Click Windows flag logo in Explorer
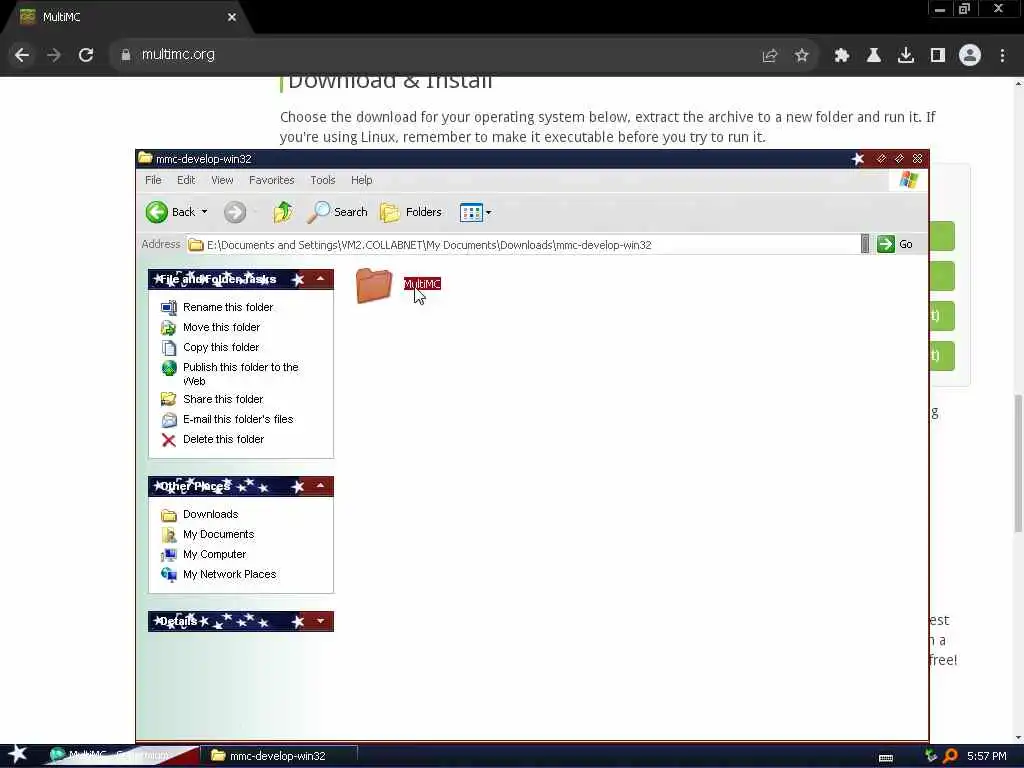Image resolution: width=1024 pixels, height=768 pixels. 908,180
